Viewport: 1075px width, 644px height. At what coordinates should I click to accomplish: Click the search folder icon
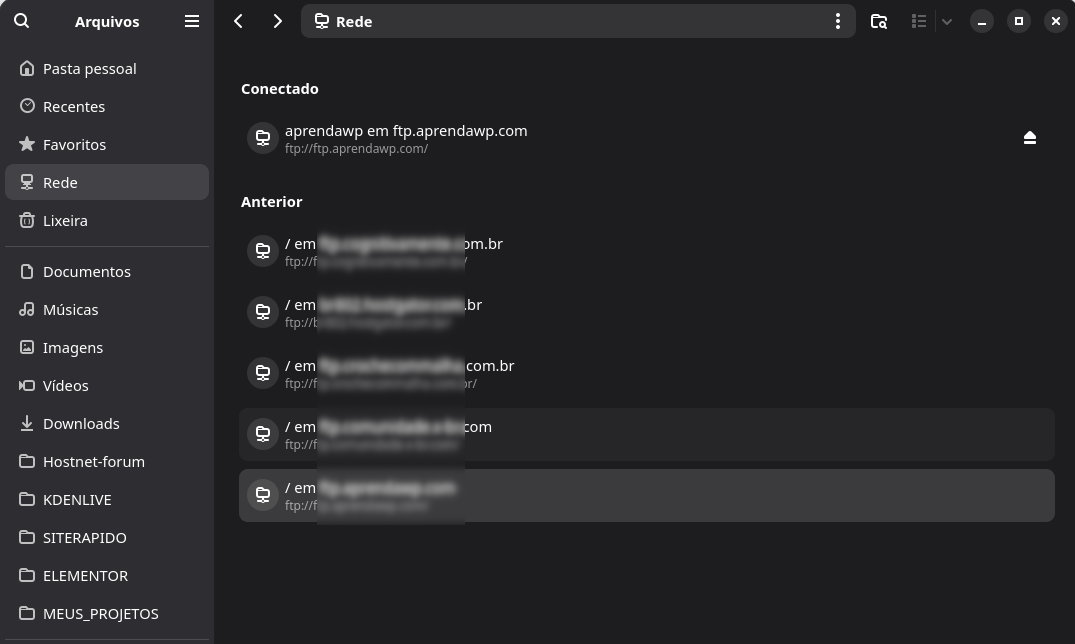coord(879,21)
